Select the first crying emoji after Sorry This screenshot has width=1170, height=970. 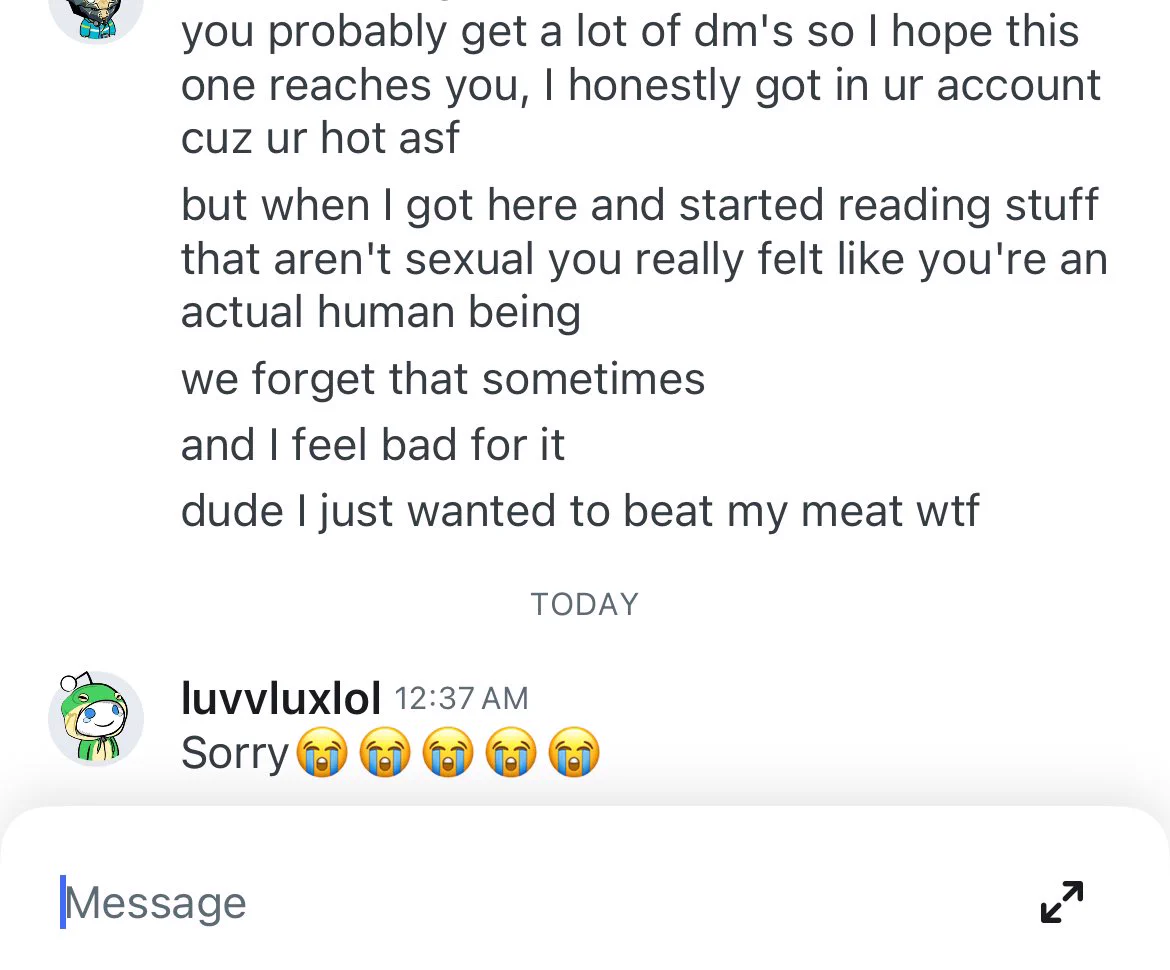323,752
